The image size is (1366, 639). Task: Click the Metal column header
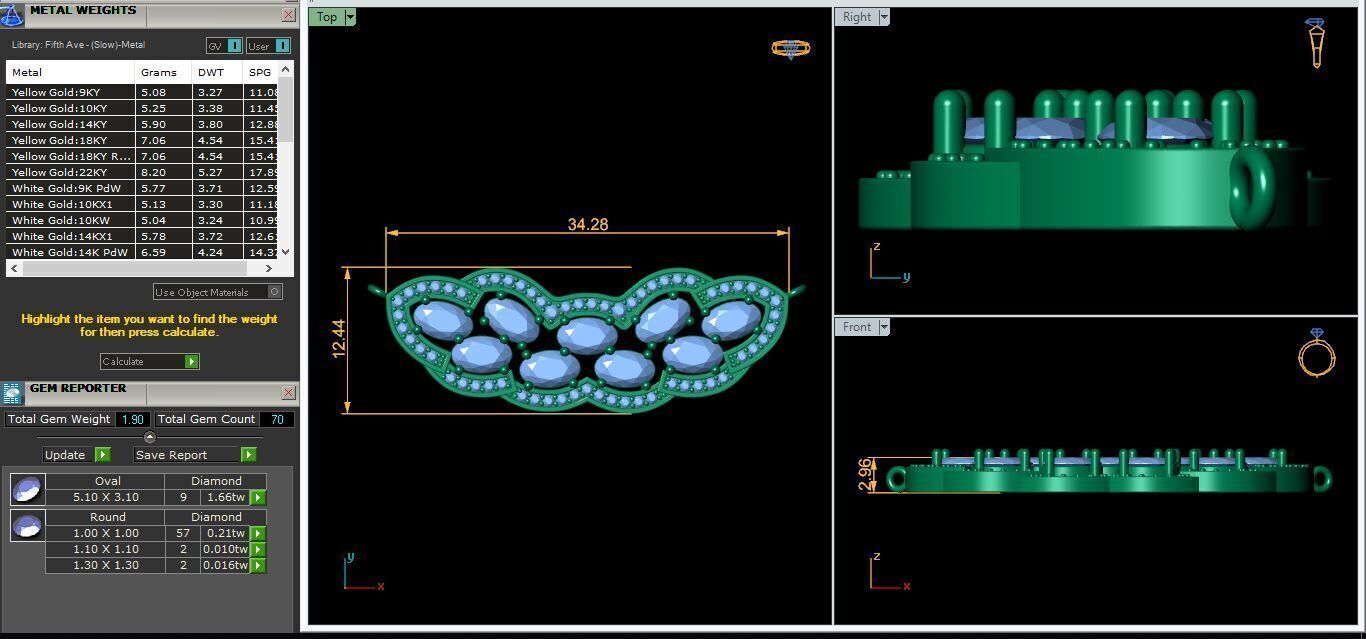coord(70,72)
